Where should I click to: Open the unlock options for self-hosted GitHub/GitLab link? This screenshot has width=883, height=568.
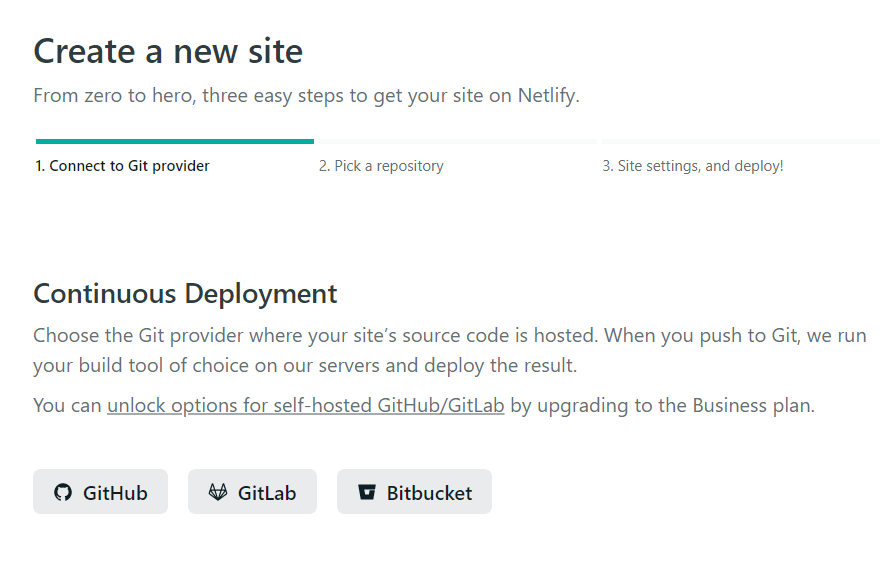point(306,405)
